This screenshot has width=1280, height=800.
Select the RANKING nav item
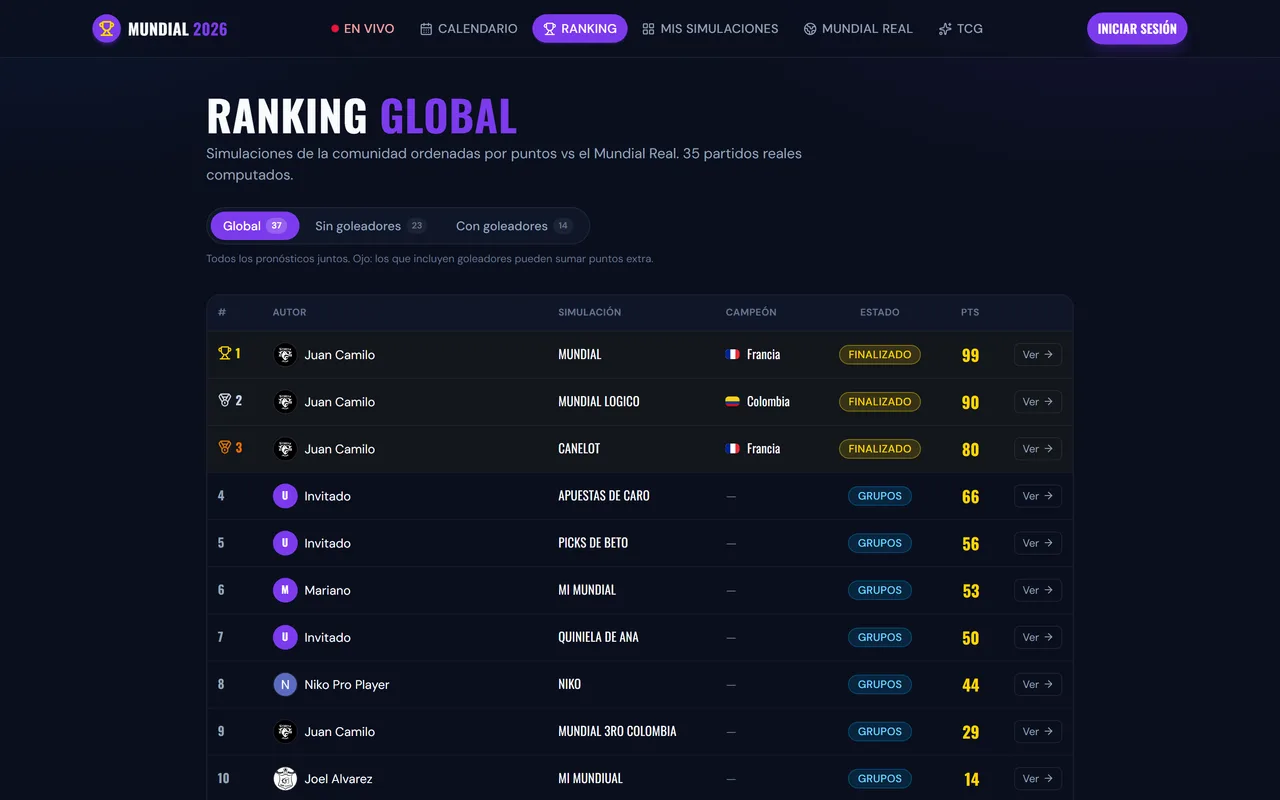tap(580, 29)
